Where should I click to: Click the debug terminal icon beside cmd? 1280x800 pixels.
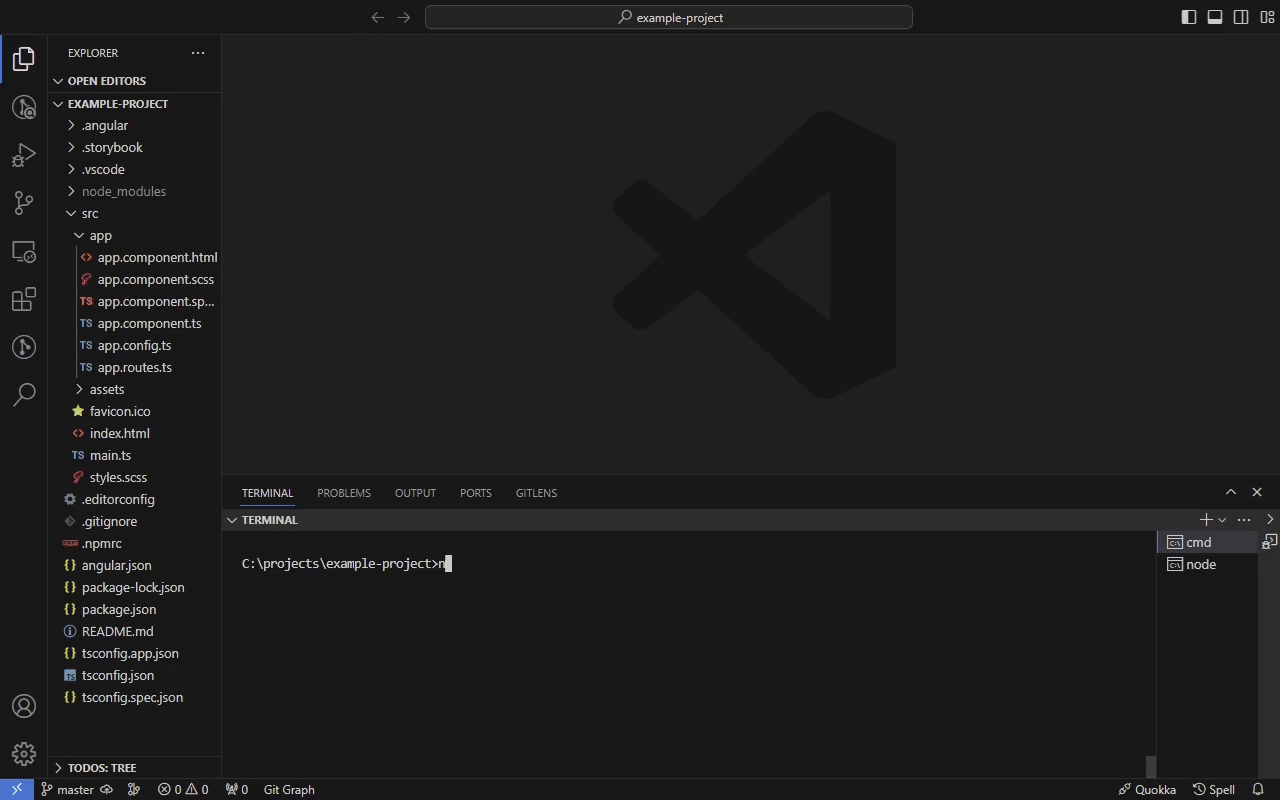pos(1270,542)
